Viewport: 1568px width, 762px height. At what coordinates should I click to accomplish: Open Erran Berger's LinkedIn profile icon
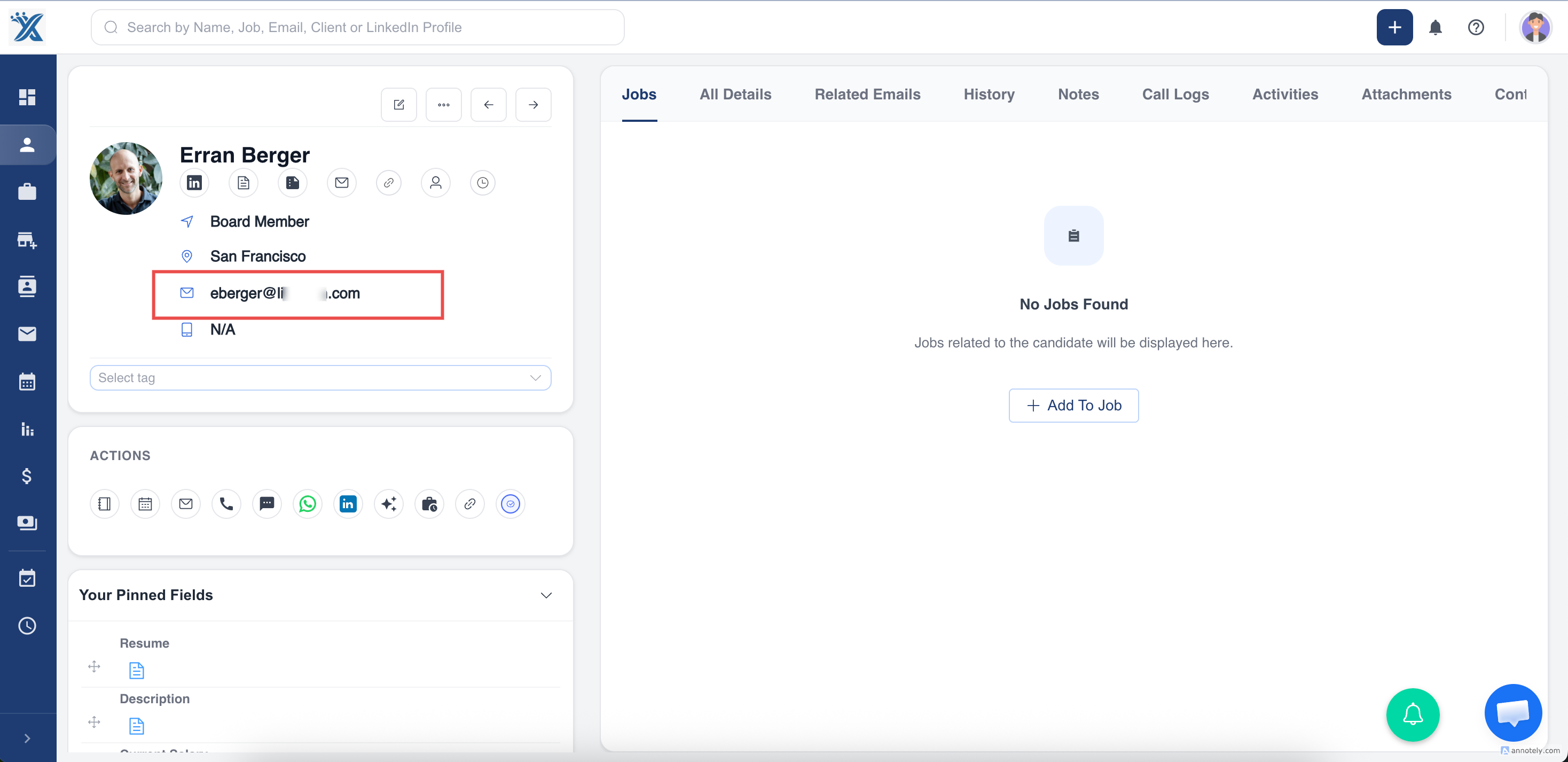click(194, 183)
